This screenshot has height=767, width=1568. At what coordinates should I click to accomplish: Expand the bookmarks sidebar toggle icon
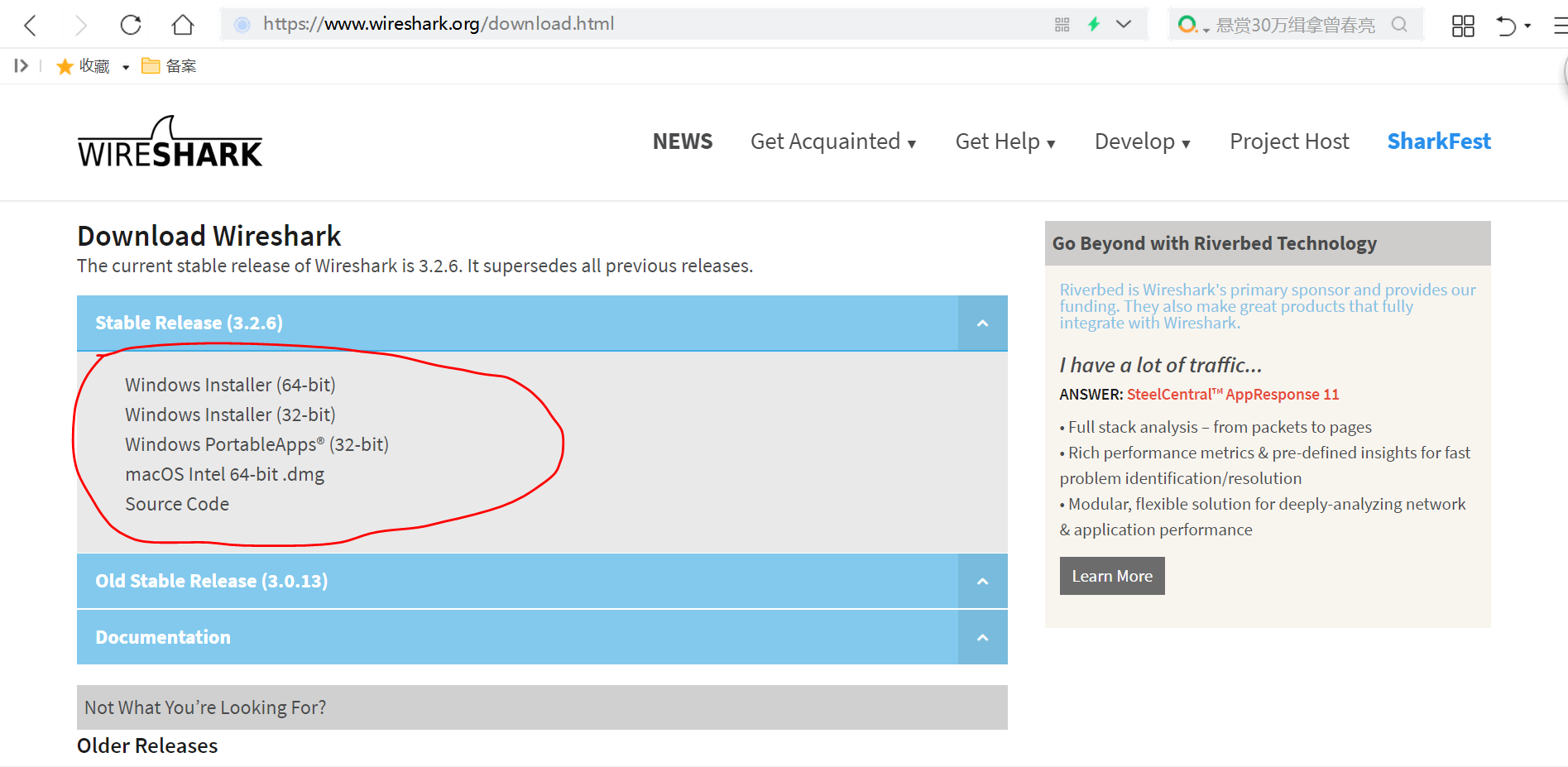coord(22,65)
